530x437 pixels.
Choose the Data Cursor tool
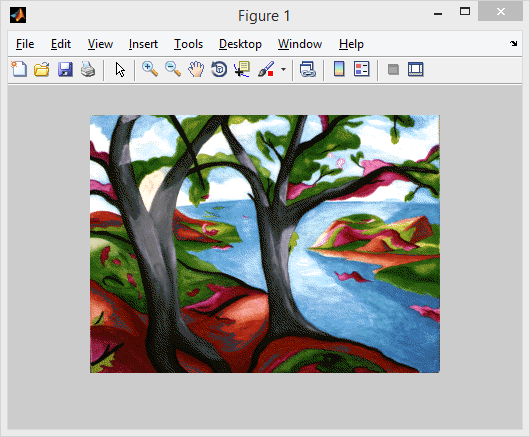coord(242,69)
